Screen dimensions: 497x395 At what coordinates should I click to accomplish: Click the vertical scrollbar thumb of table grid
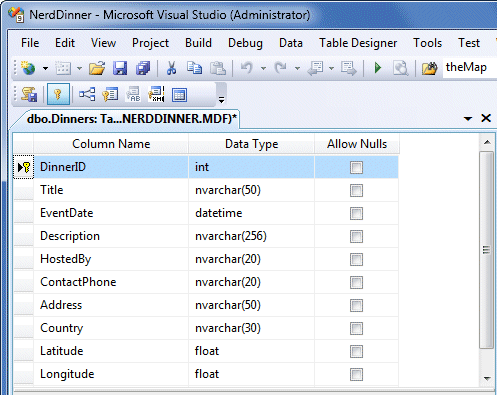[x=487, y=250]
